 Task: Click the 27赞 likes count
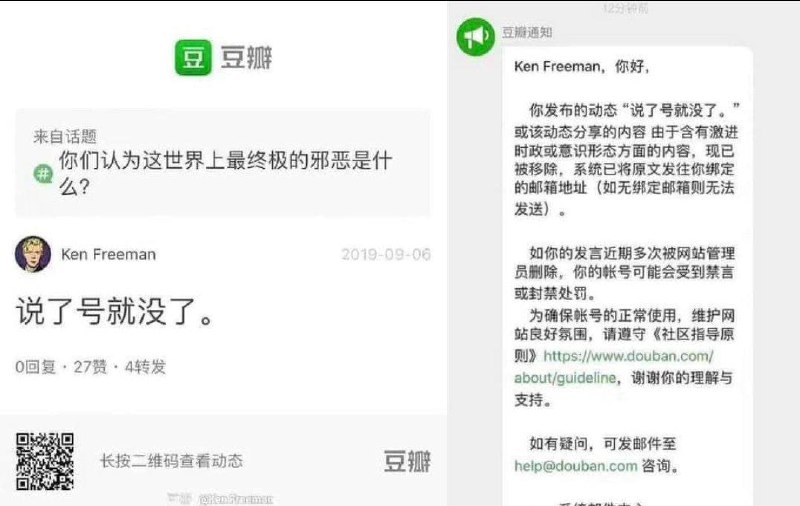point(90,367)
